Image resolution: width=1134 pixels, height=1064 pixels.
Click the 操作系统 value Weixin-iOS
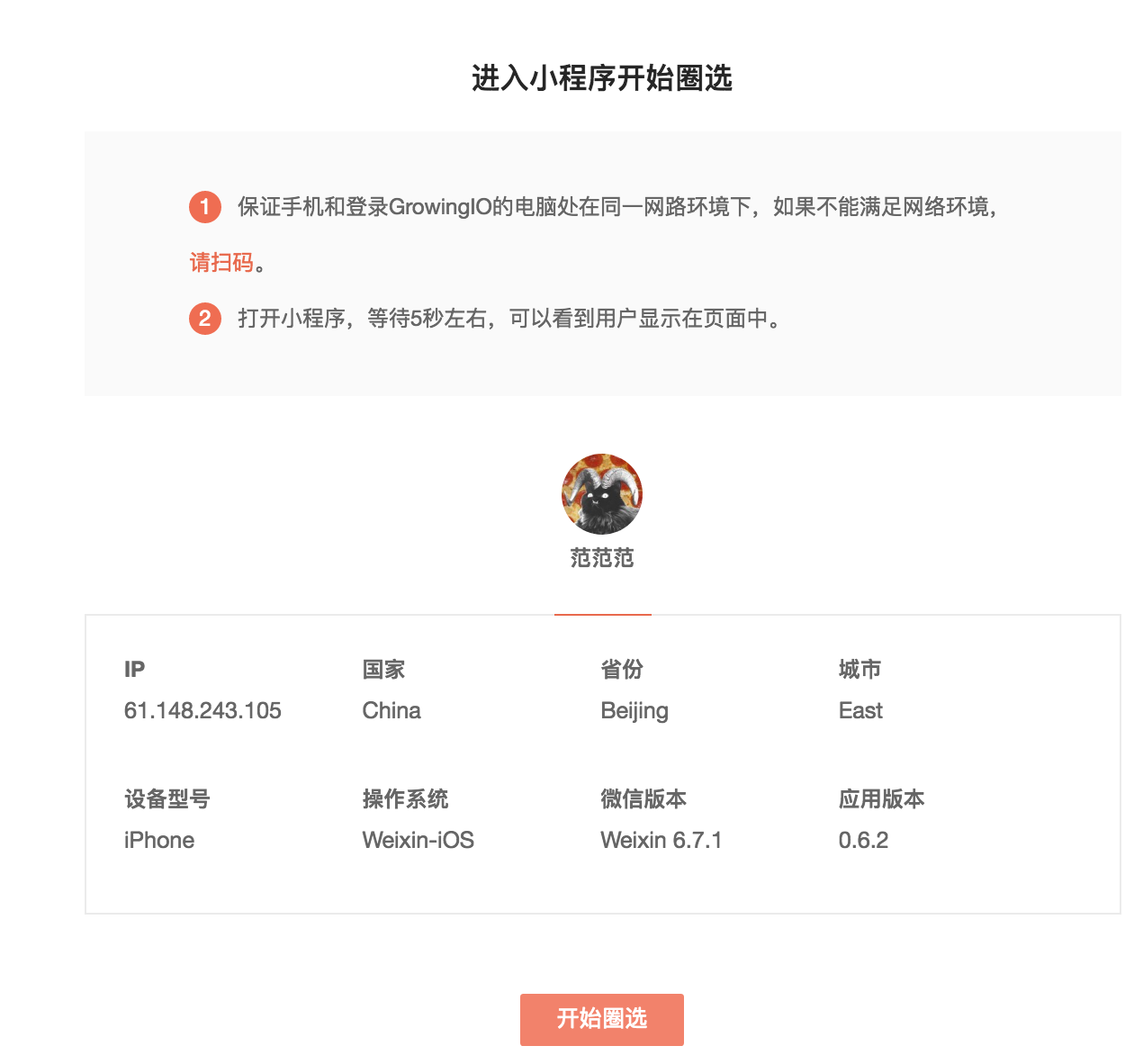(x=418, y=840)
